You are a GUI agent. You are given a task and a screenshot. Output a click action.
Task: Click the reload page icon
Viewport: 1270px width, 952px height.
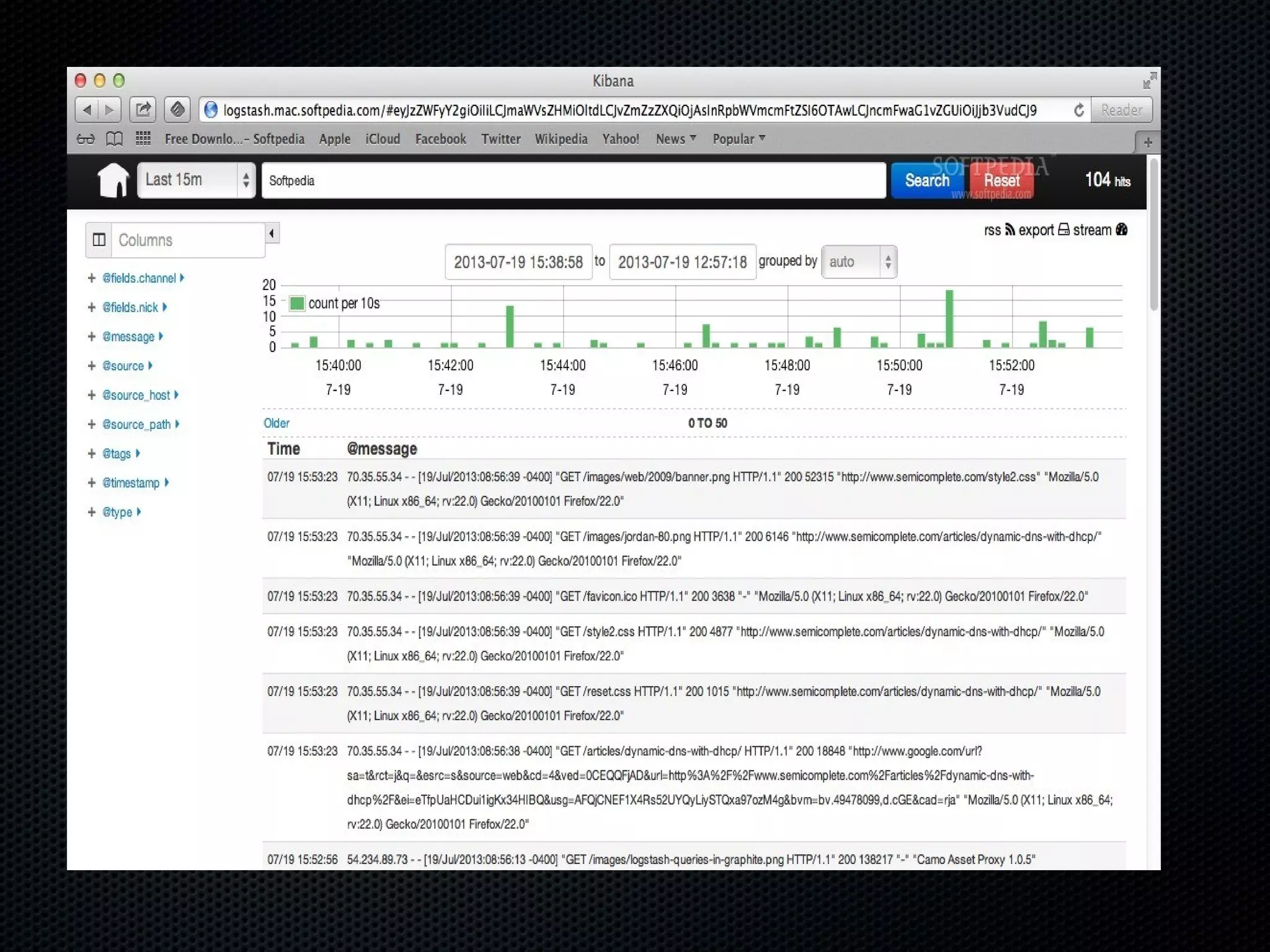point(1078,110)
